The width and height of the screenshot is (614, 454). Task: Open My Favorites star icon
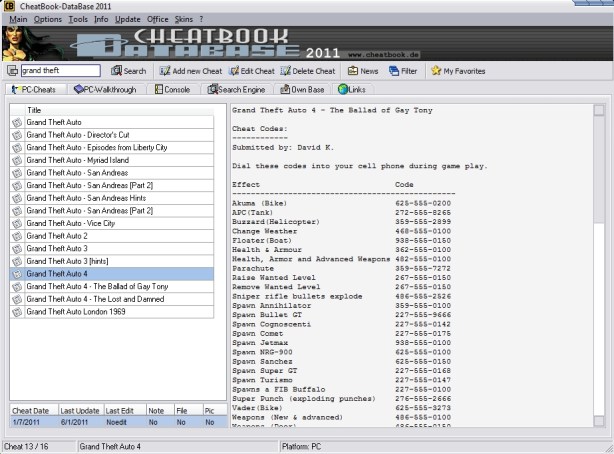(436, 71)
